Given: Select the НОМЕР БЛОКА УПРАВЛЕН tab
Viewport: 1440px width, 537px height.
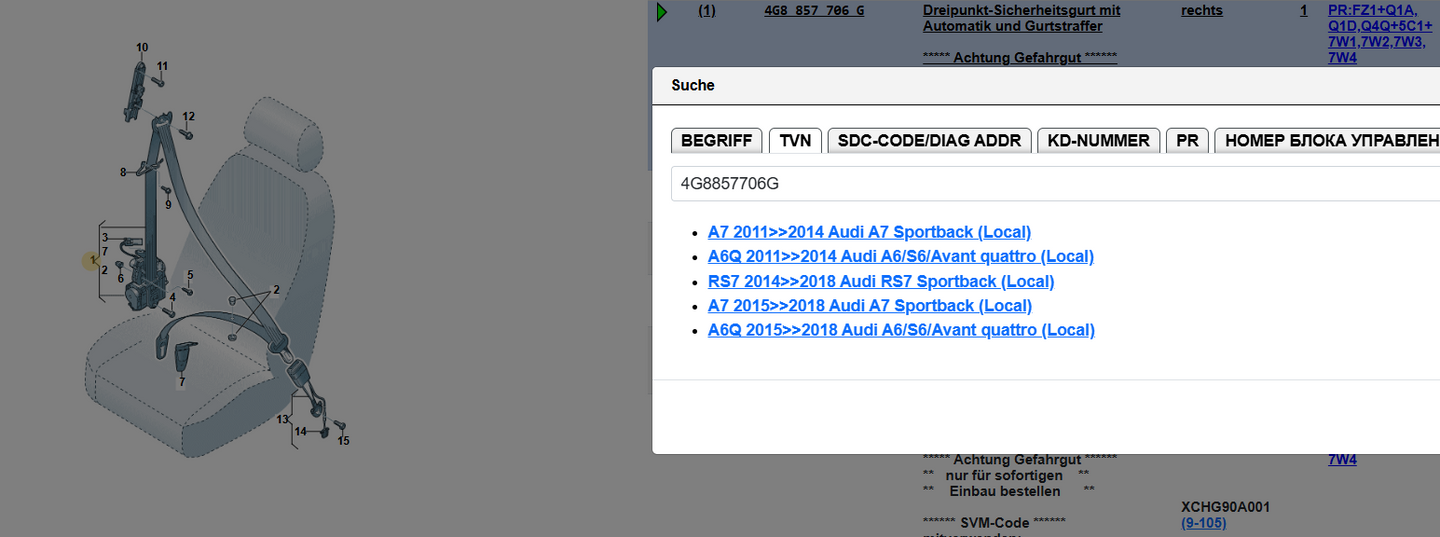Looking at the screenshot, I should (x=1327, y=140).
